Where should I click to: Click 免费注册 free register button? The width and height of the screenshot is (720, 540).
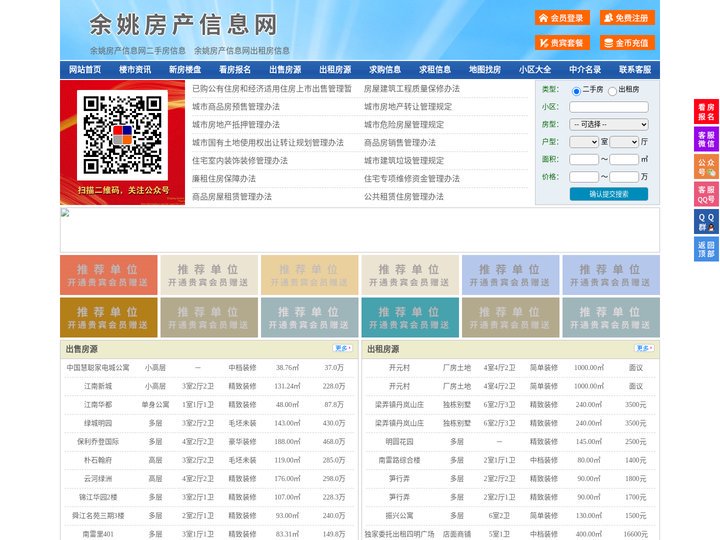[x=627, y=18]
